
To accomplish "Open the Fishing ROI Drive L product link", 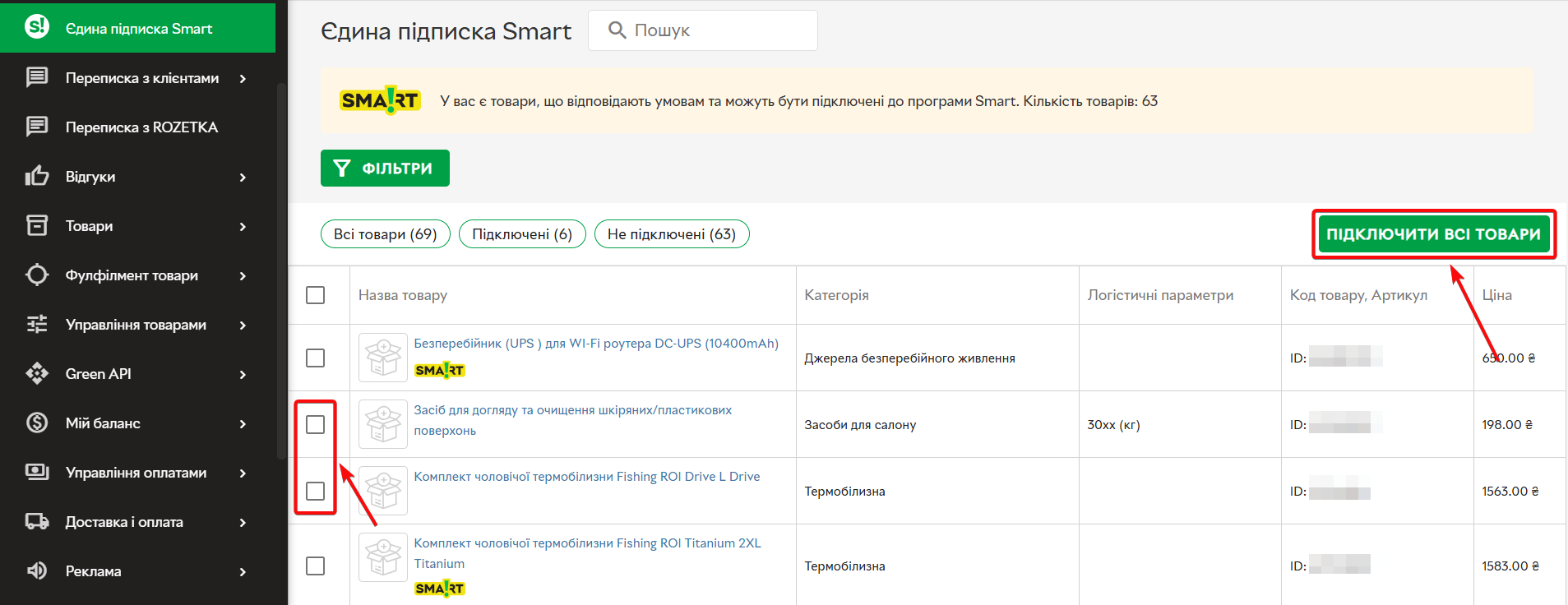I will (586, 477).
